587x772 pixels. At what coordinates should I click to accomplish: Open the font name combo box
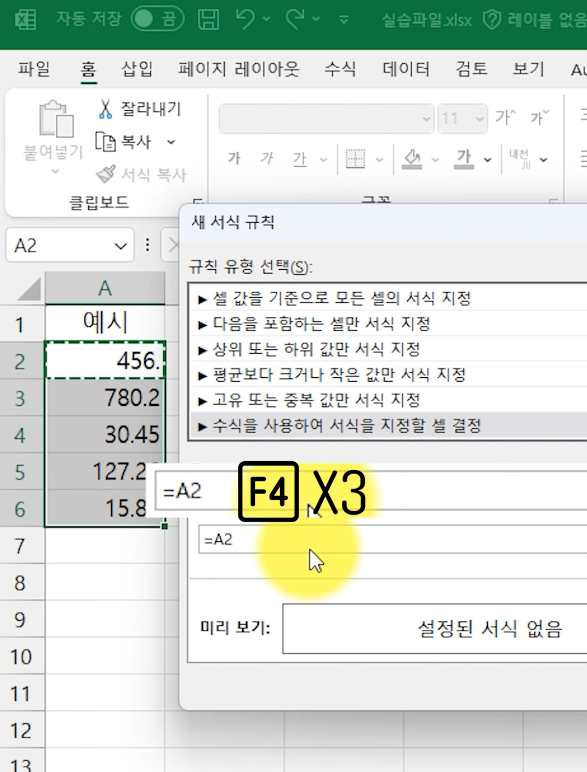point(326,118)
